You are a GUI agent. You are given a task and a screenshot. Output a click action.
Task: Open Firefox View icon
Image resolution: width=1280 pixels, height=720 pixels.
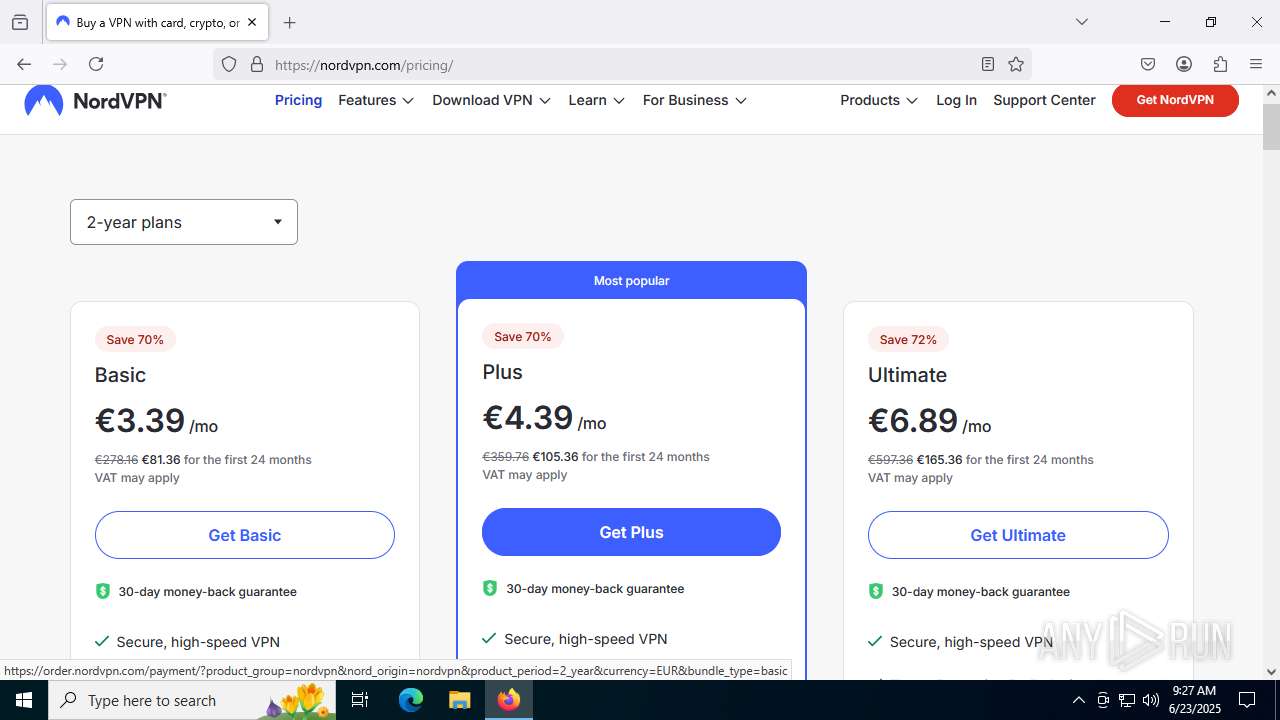click(20, 22)
